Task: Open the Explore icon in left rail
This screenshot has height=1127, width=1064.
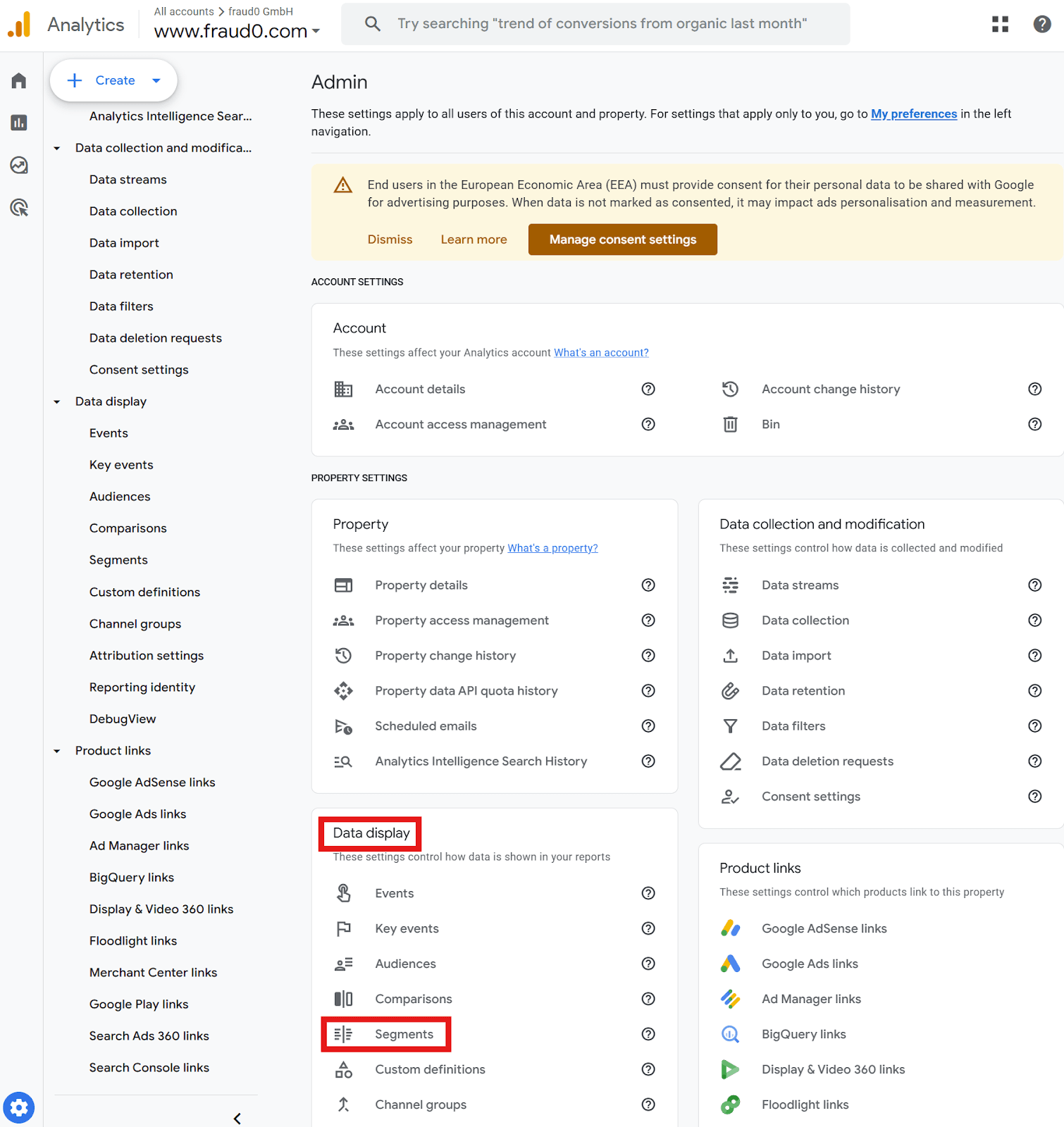Action: pos(19,166)
